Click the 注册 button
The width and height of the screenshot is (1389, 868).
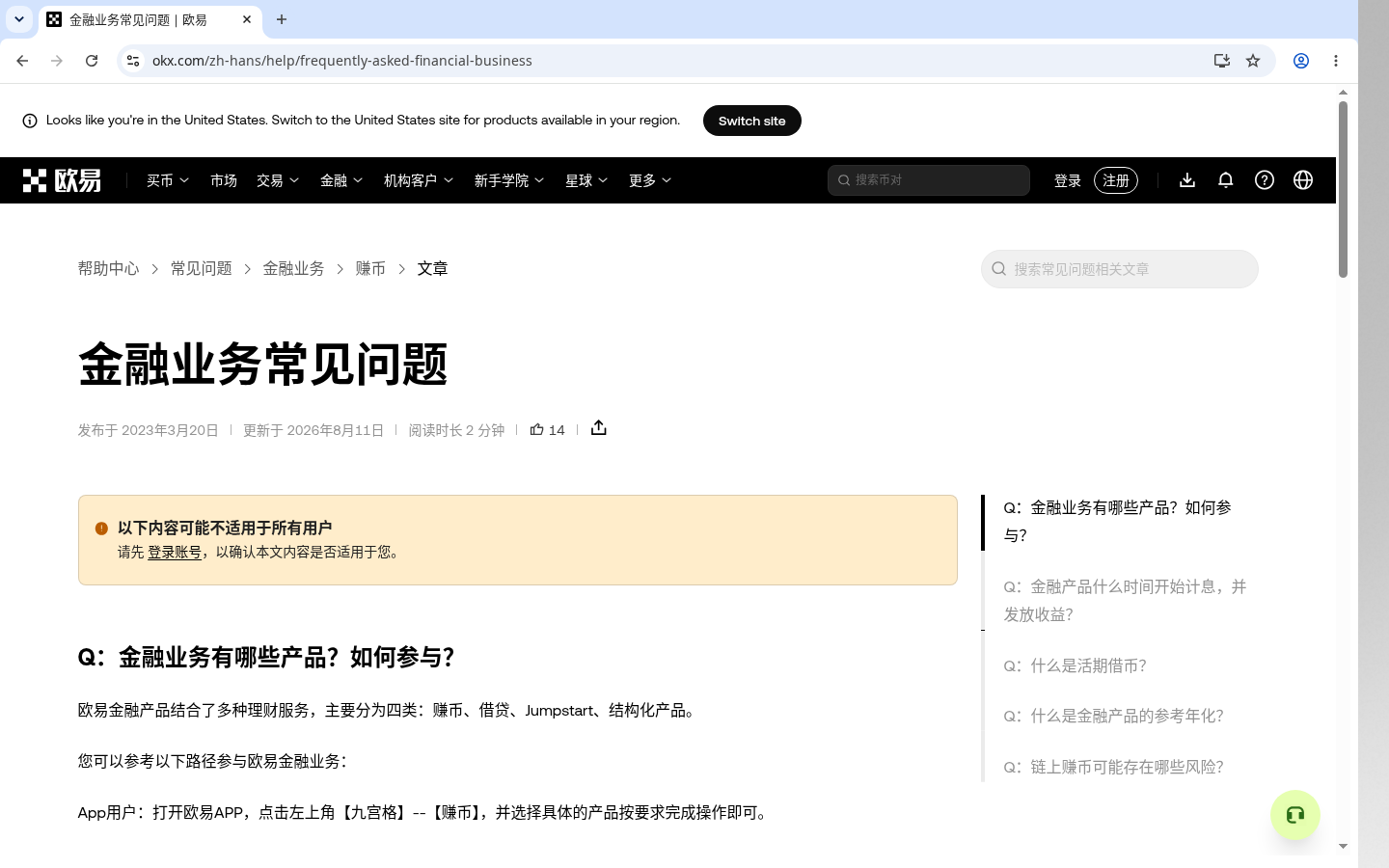click(x=1116, y=180)
